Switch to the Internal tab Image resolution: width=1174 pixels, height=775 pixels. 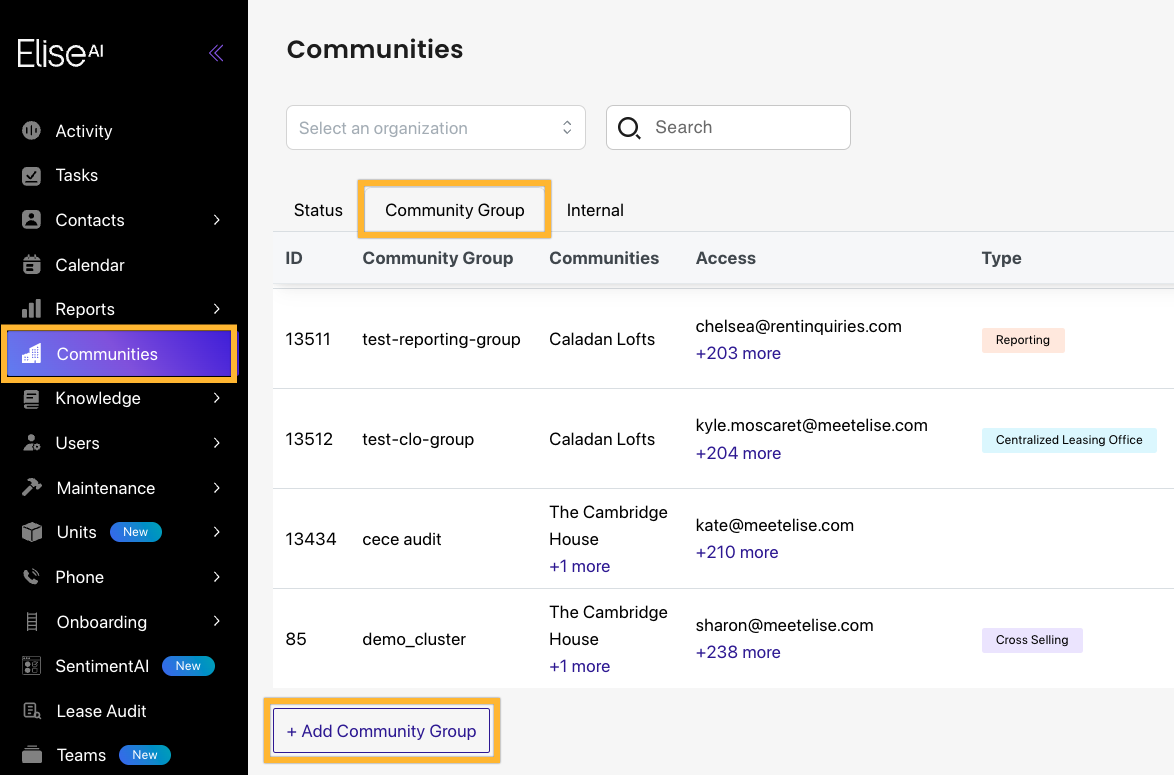pos(595,210)
